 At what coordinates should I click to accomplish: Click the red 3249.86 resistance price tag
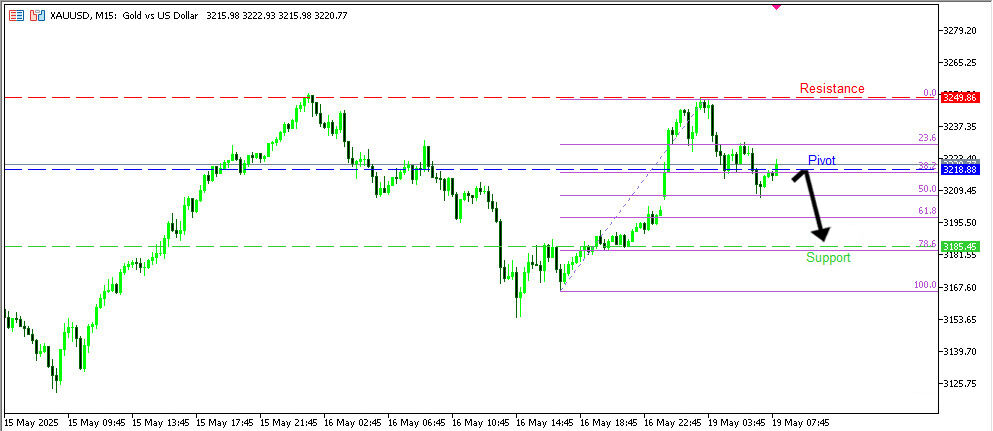click(959, 98)
